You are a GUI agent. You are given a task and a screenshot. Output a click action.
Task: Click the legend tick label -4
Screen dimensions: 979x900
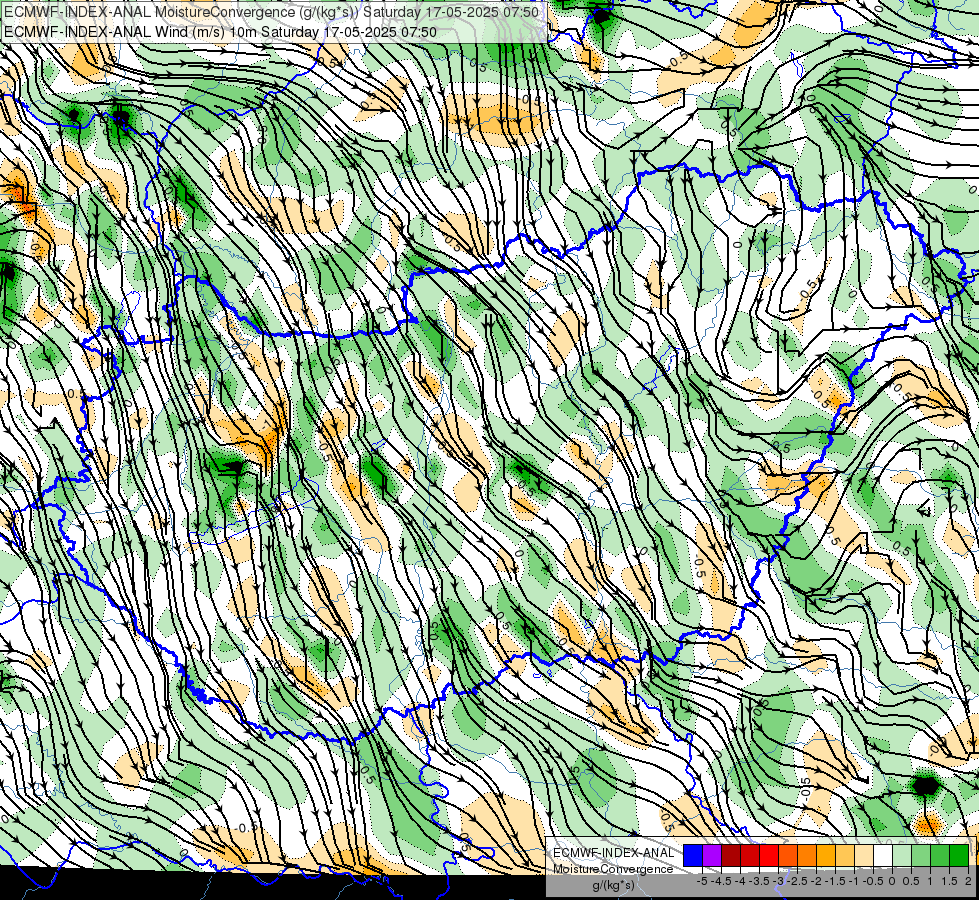pos(740,881)
